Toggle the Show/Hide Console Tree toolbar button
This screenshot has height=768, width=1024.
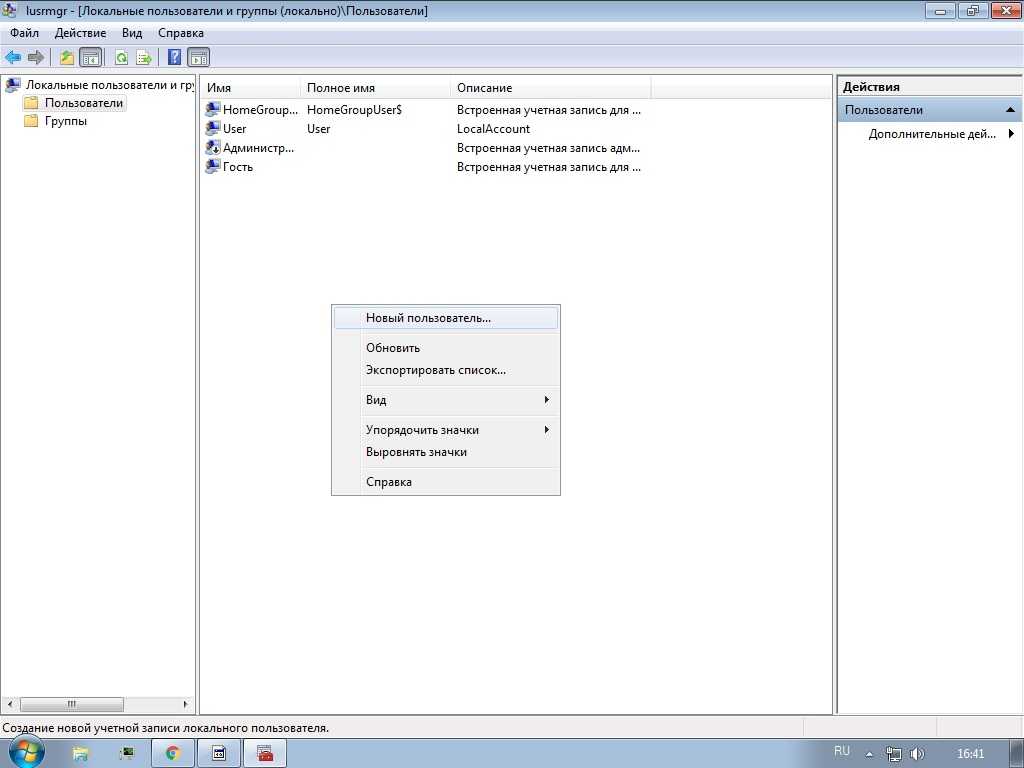[91, 57]
